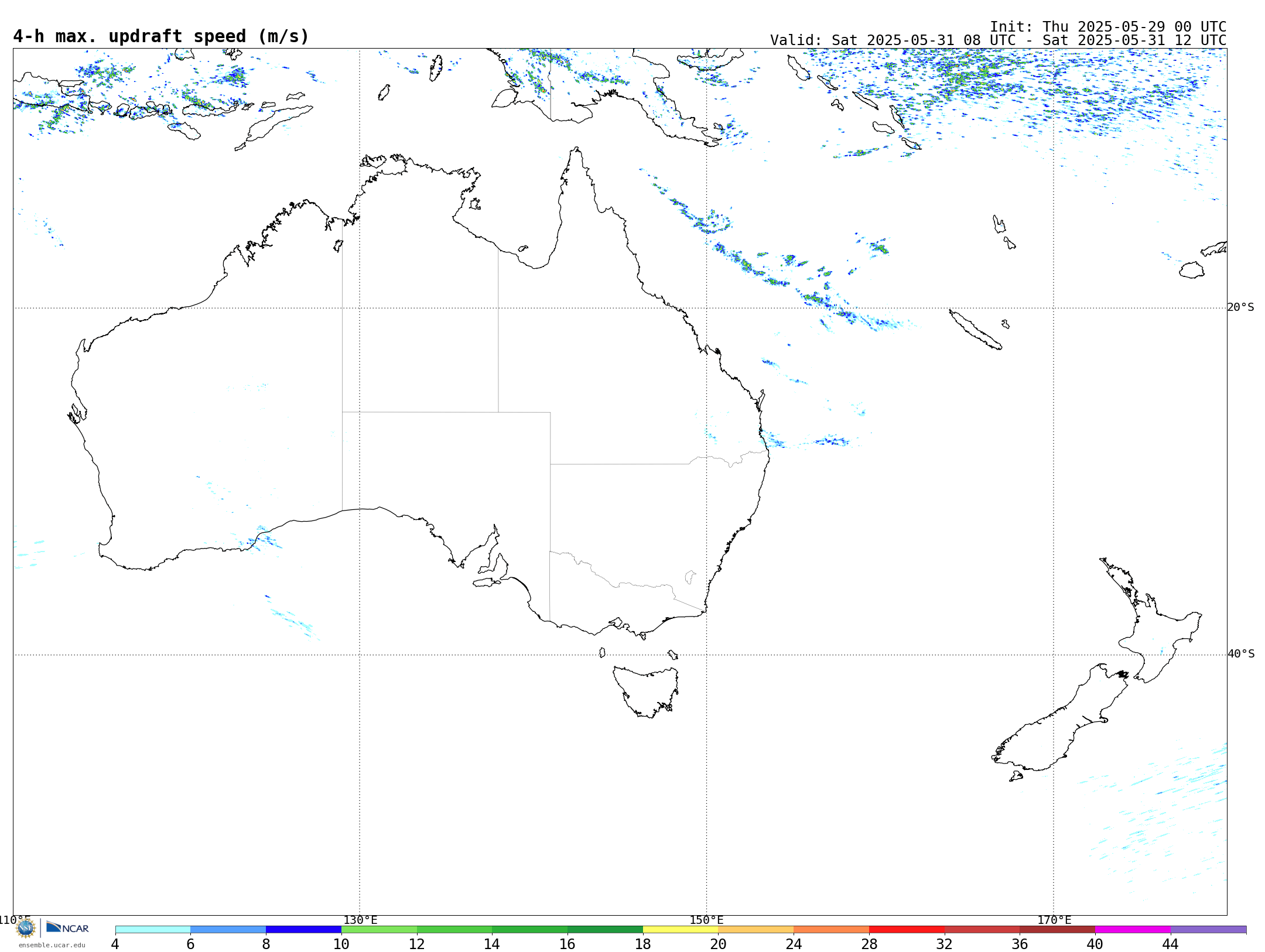This screenshot has width=1265, height=952.
Task: Click the light green 10-12 colorbar segment
Action: 379,929
